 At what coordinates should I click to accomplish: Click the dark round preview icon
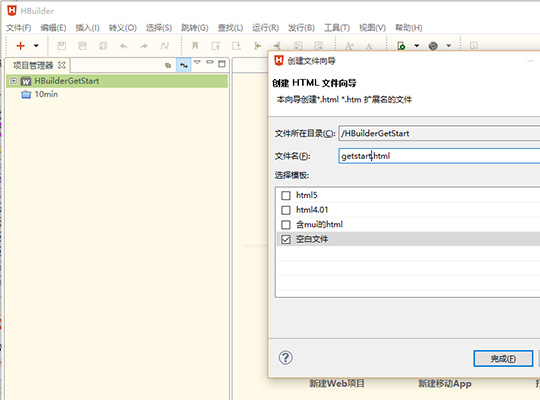pos(433,45)
